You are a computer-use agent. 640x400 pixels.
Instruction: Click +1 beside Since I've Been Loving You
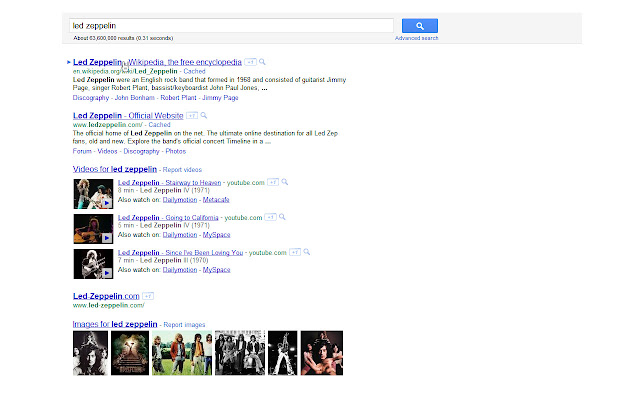coord(295,253)
